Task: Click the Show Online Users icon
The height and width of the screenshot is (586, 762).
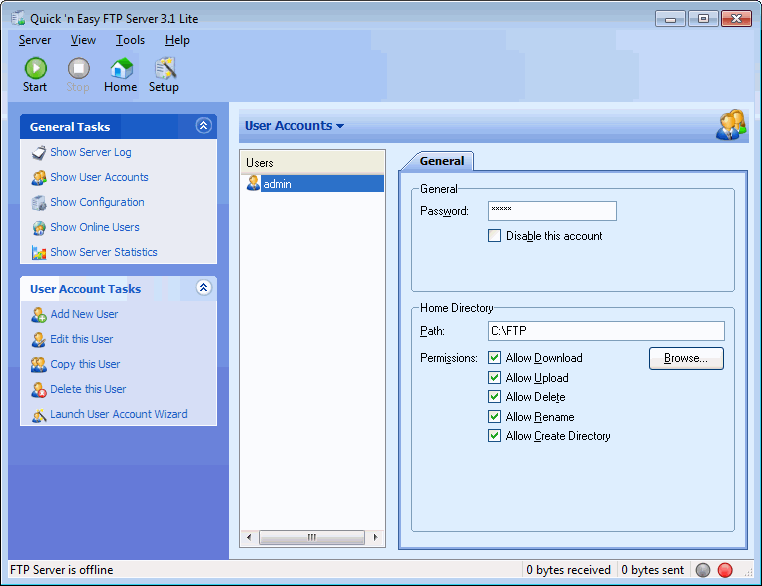Action: pyautogui.click(x=39, y=228)
